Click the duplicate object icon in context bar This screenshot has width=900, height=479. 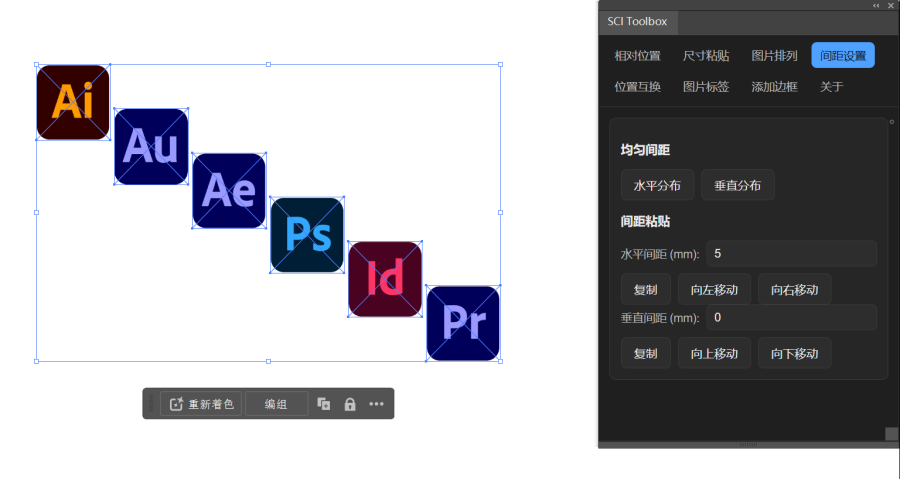(324, 404)
